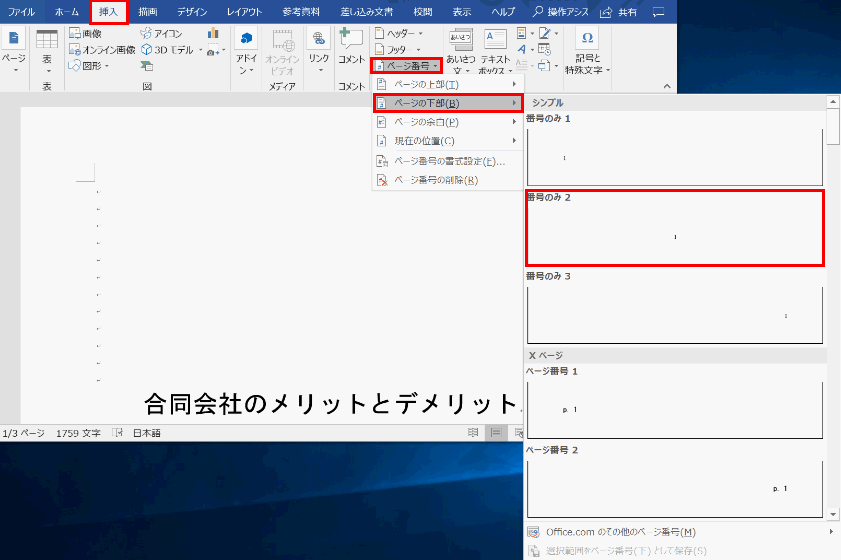The height and width of the screenshot is (560, 841).
Task: Expand the フッター (Footer) dropdown
Action: coord(399,49)
